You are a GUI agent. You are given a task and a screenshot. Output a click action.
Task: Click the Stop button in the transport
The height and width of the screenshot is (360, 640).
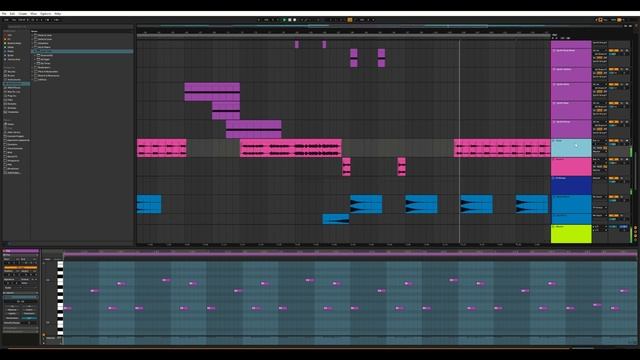(290, 20)
